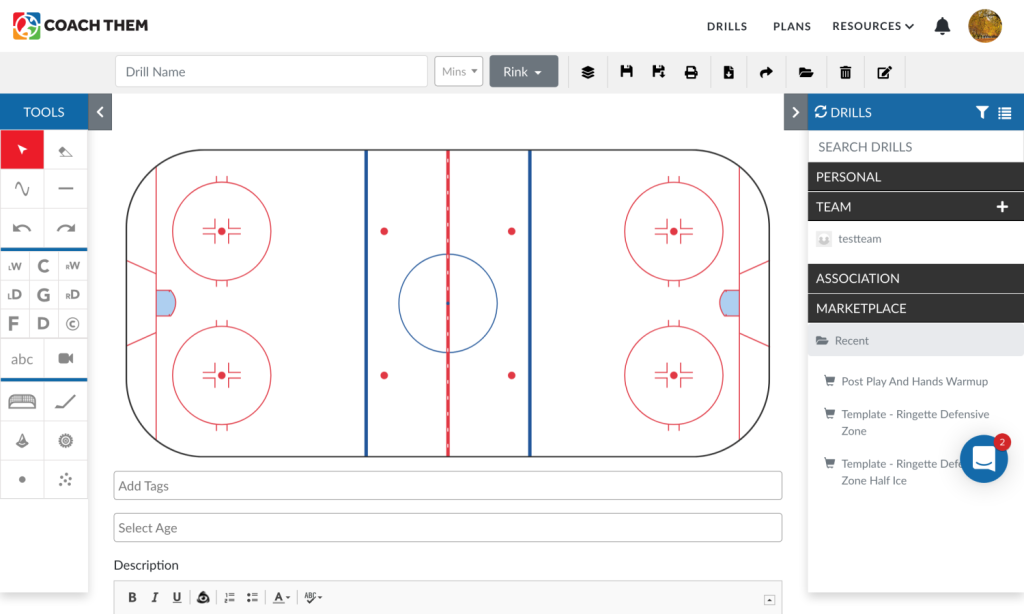This screenshot has height=614, width=1024.
Task: Choose the hockey net tool
Action: click(x=22, y=402)
